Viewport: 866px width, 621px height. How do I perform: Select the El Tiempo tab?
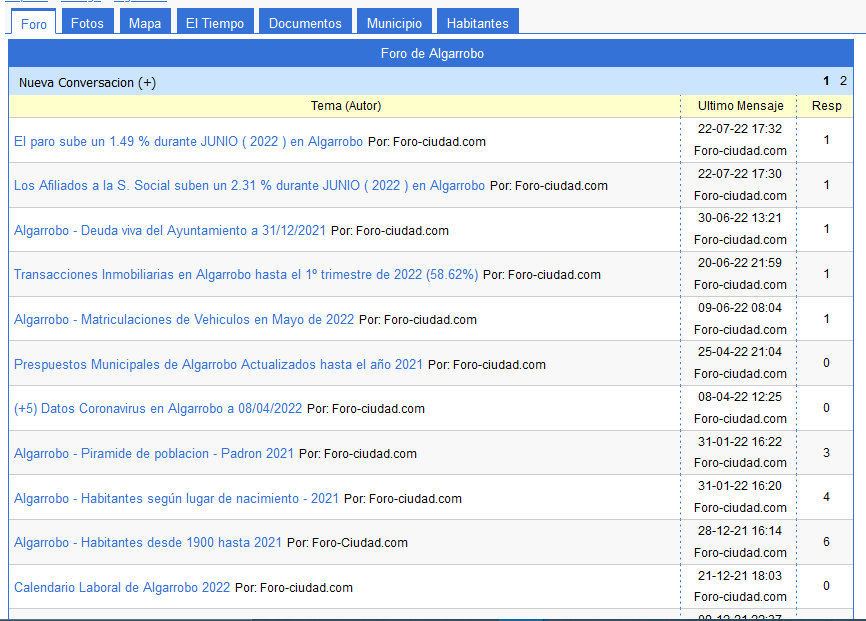(x=215, y=23)
